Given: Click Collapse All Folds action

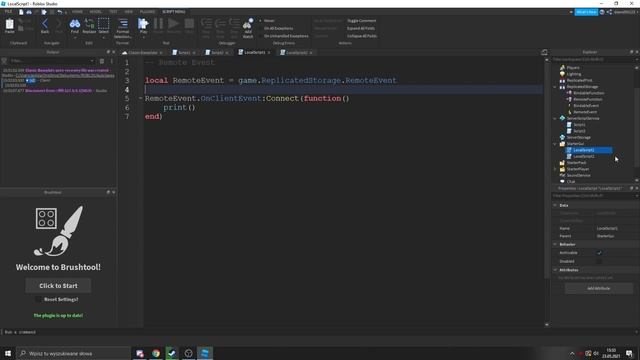Looking at the screenshot, I should pyautogui.click(x=362, y=36).
